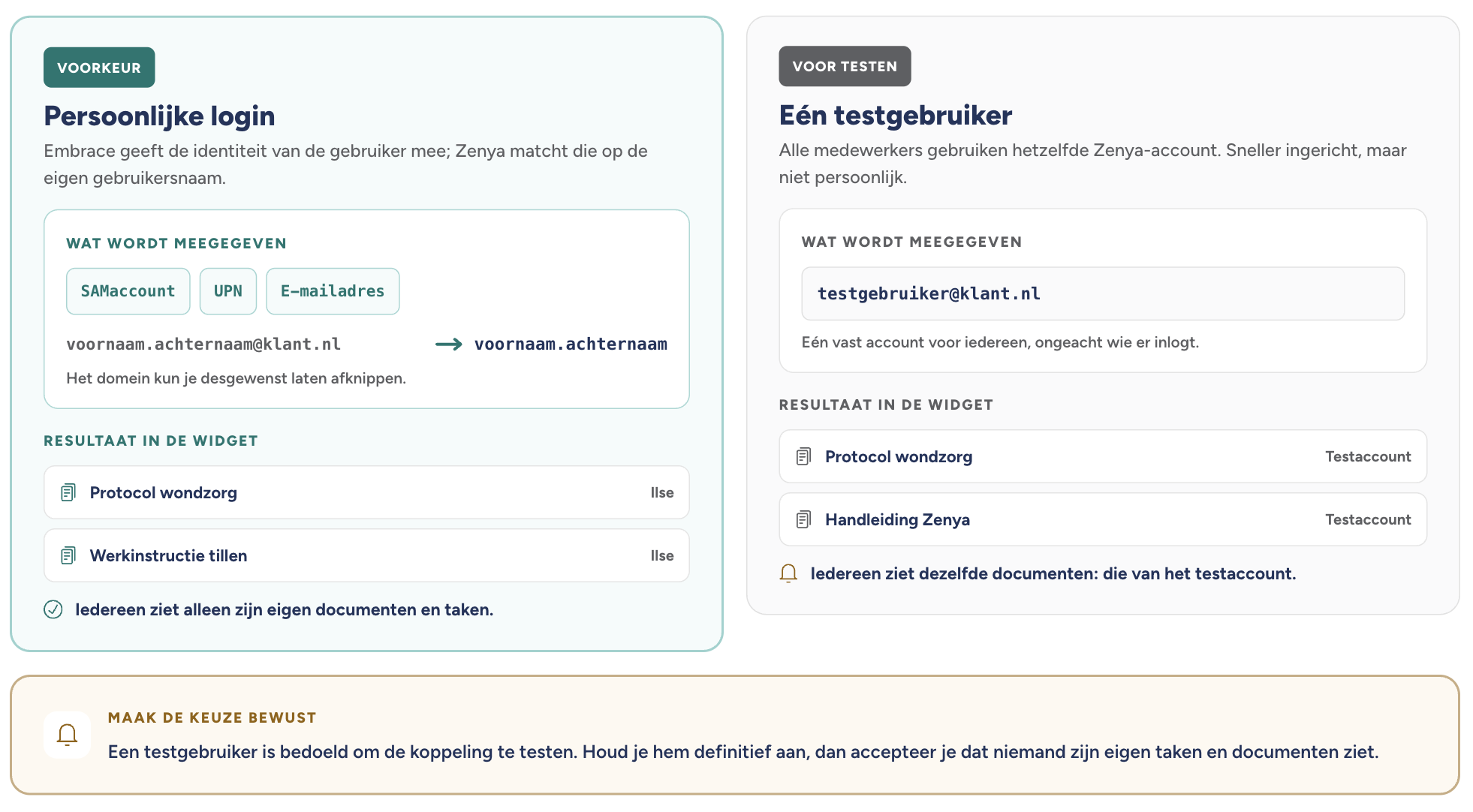The image size is (1473, 812).
Task: Click the Testaccount label on Protocol wondzorg row
Action: coord(1368,456)
